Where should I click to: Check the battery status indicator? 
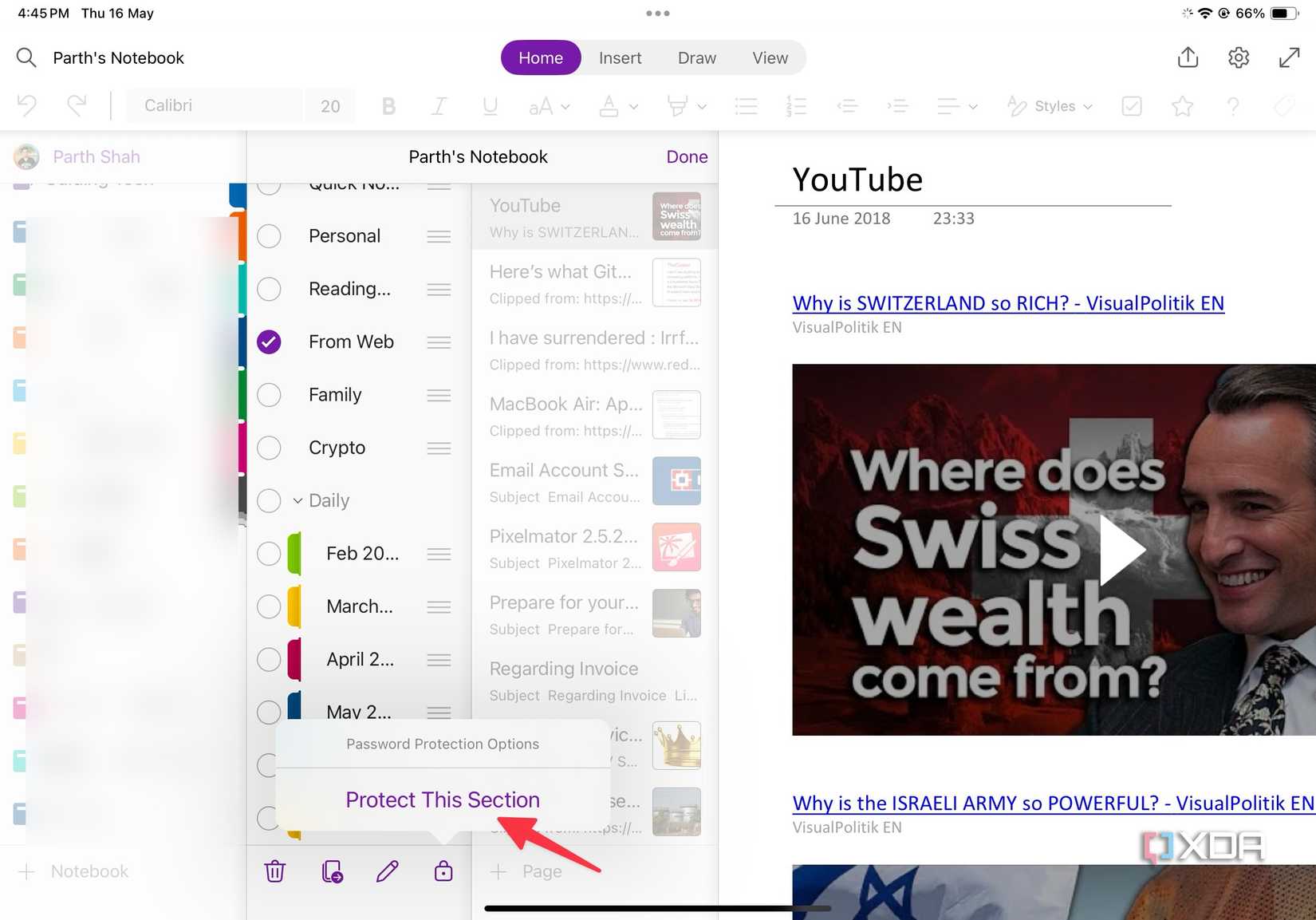[x=1284, y=13]
